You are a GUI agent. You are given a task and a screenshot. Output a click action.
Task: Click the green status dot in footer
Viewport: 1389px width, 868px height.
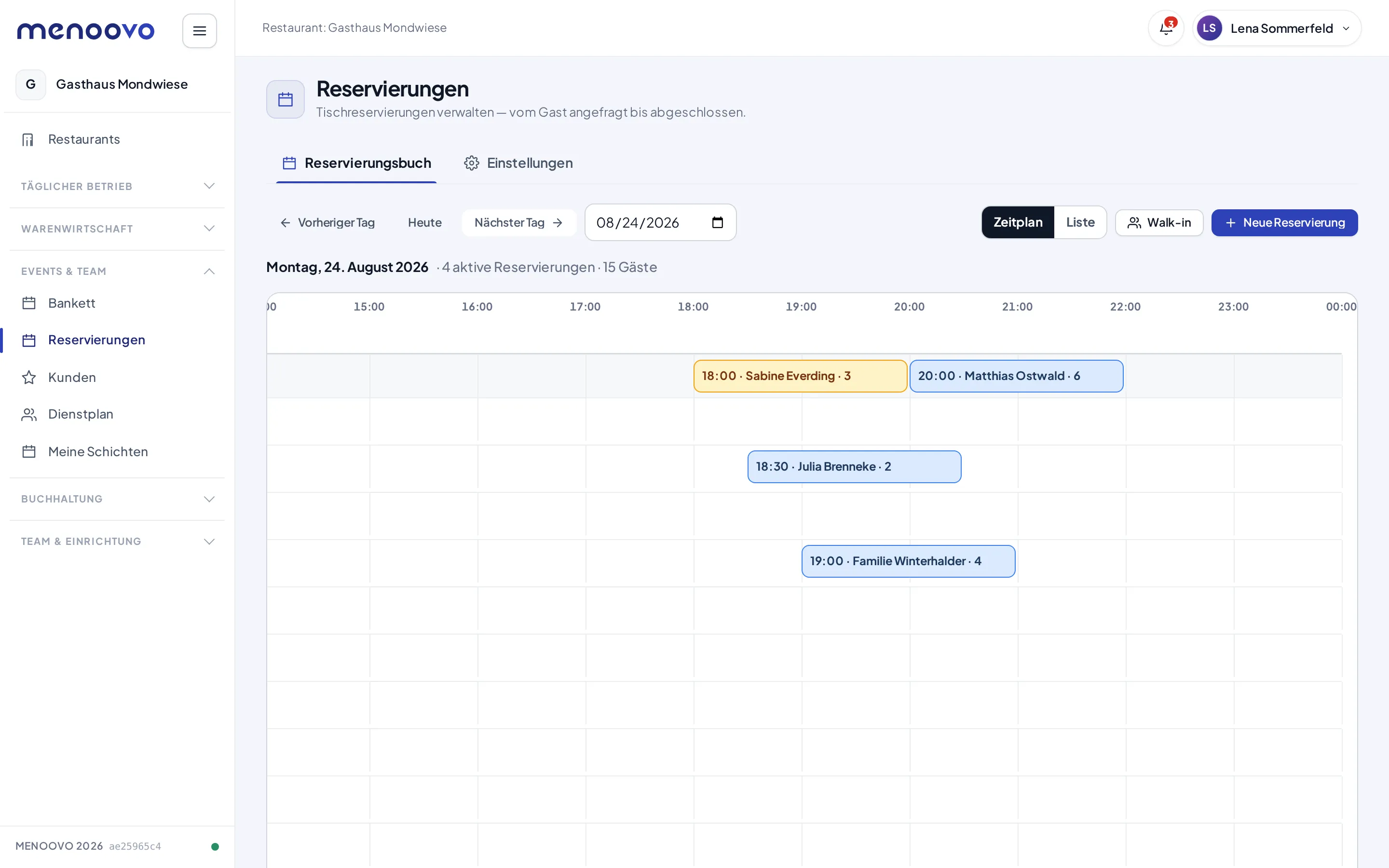pos(215,846)
